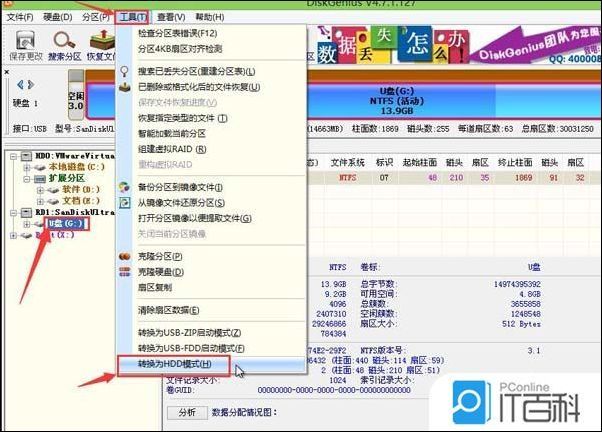Click the 分析 (Analyze) button
Viewport: 602px width, 432px height.
187,413
